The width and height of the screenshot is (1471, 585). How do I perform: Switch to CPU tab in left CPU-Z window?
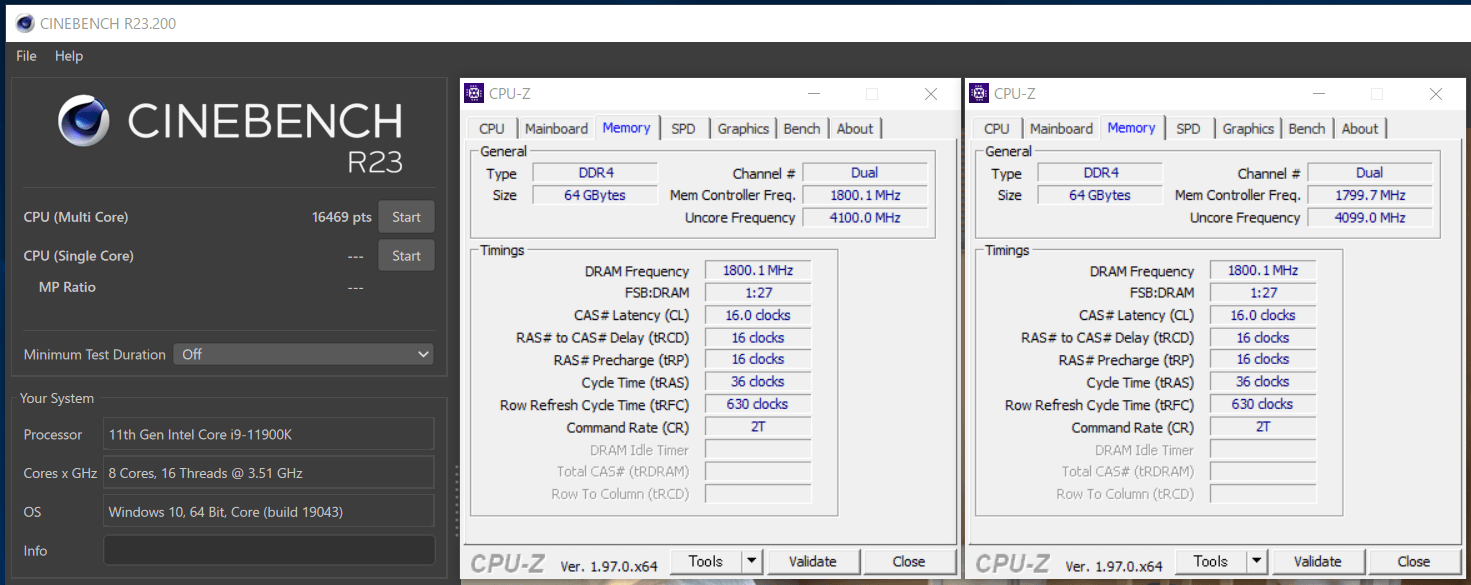pyautogui.click(x=492, y=129)
